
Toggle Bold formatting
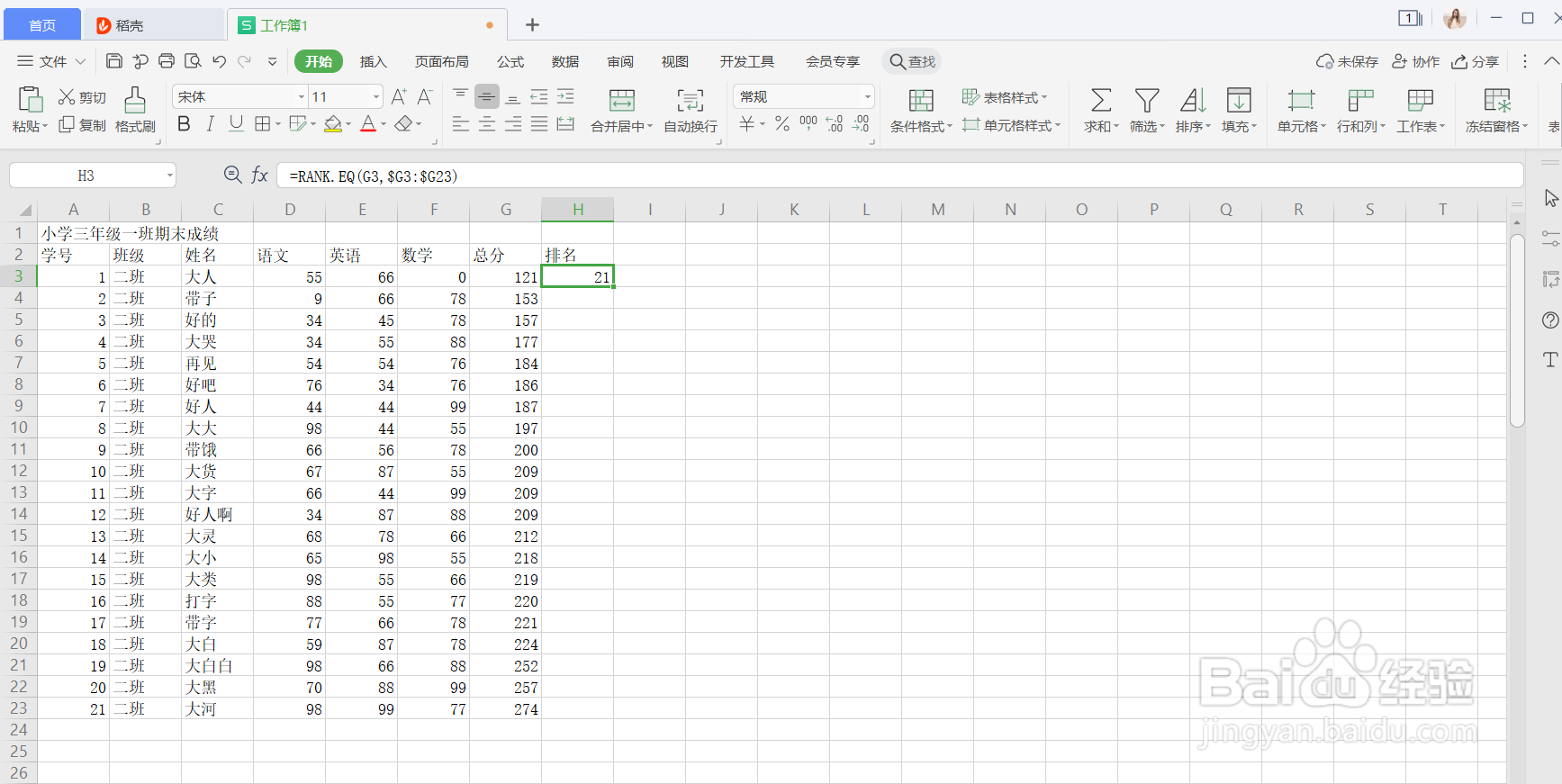[184, 124]
